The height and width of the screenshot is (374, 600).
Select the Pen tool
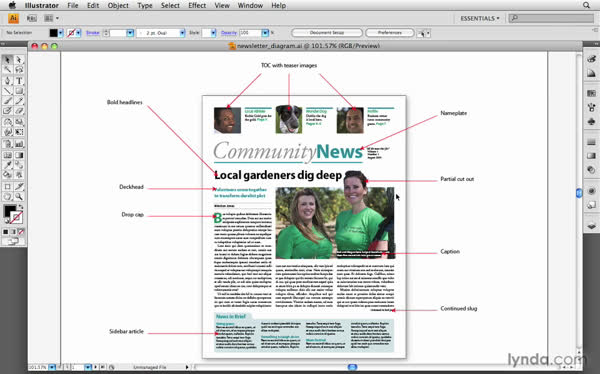click(7, 81)
